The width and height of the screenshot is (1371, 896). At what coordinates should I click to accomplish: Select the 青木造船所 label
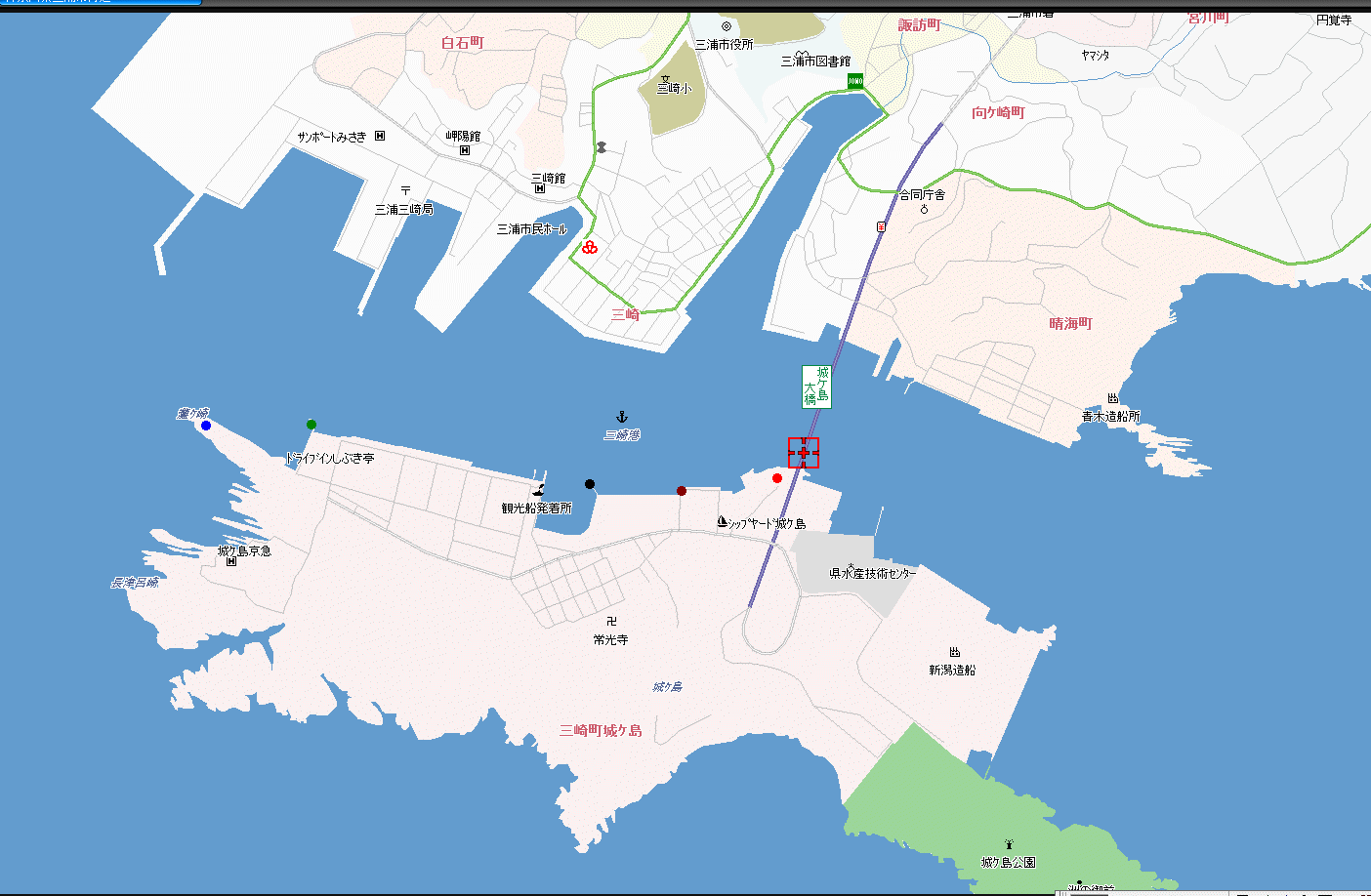tap(1111, 416)
